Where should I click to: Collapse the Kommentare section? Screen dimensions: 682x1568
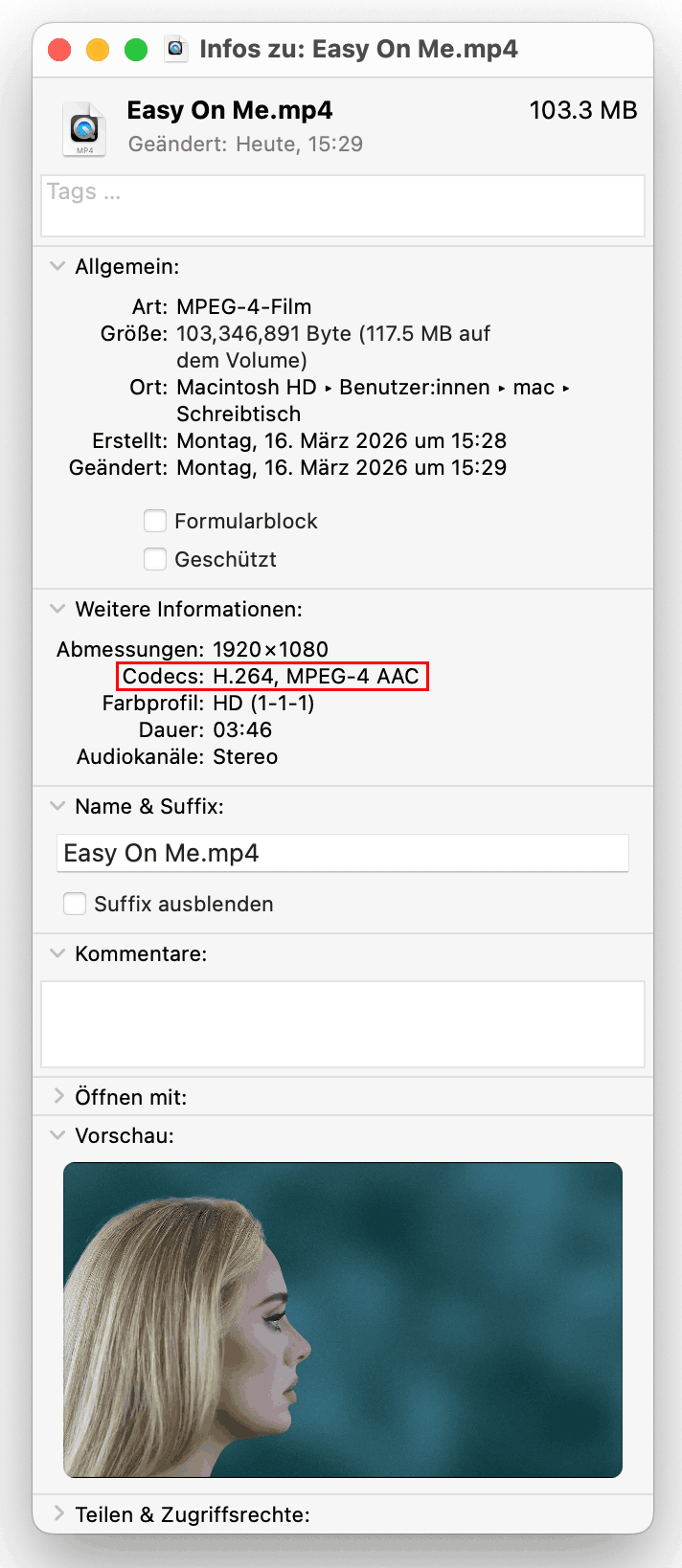coord(57,953)
